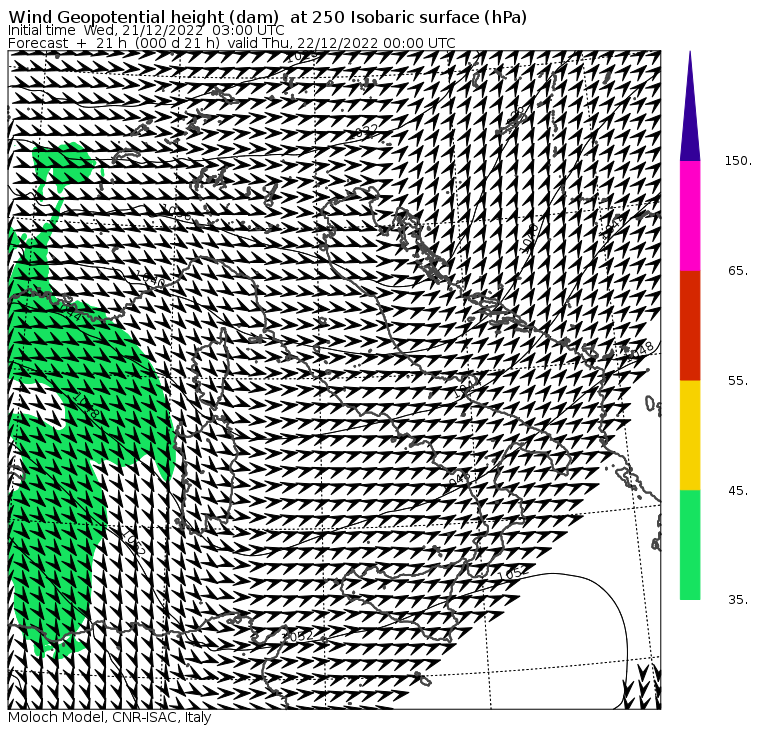Viewport: 760px width, 731px height.
Task: Click the 'Wind Geopotential height (dam)' title
Action: (268, 17)
